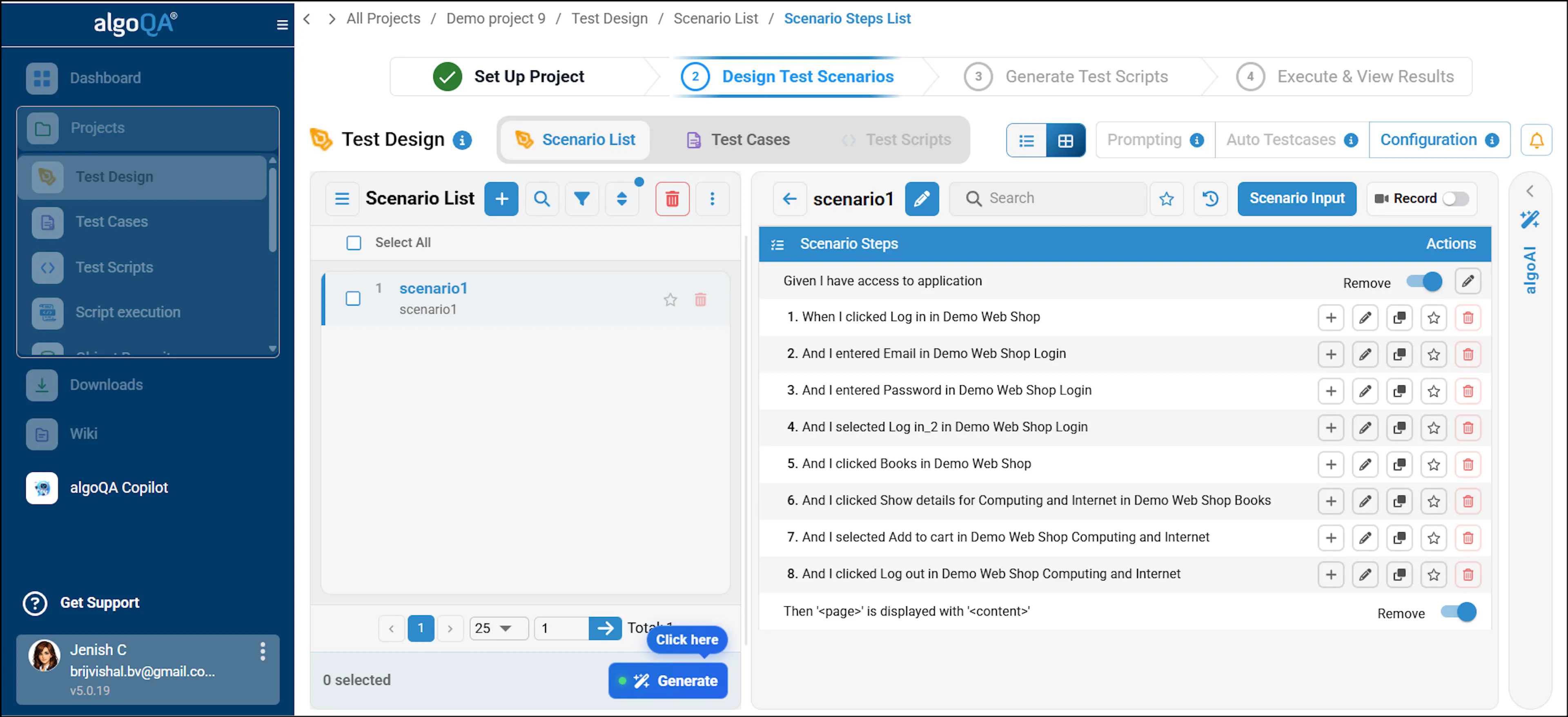The height and width of the screenshot is (717, 1568).
Task: Favorite scenario1 in the scenario list
Action: pos(670,300)
